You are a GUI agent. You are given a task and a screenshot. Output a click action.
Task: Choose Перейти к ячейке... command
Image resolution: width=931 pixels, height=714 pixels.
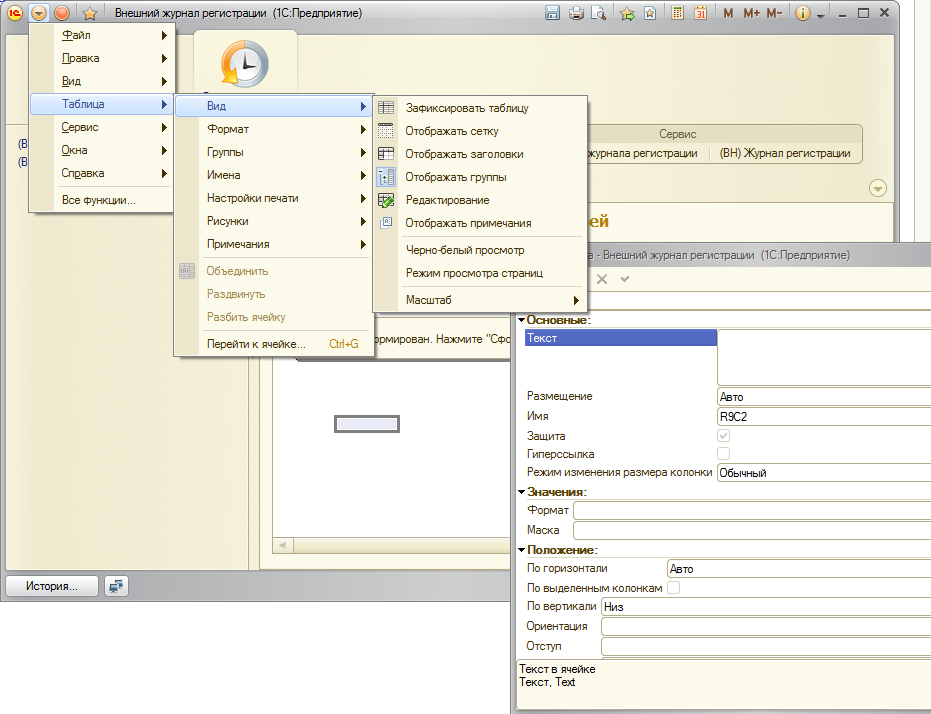click(274, 344)
